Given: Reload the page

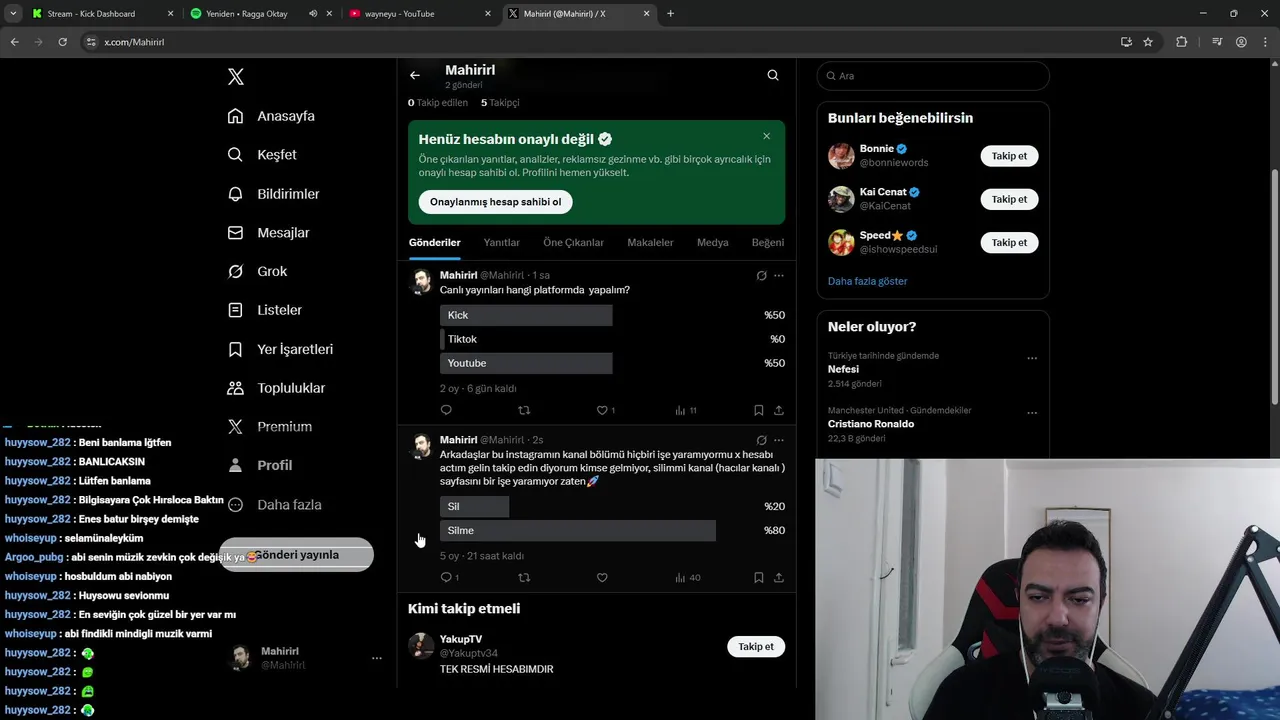Looking at the screenshot, I should (62, 42).
